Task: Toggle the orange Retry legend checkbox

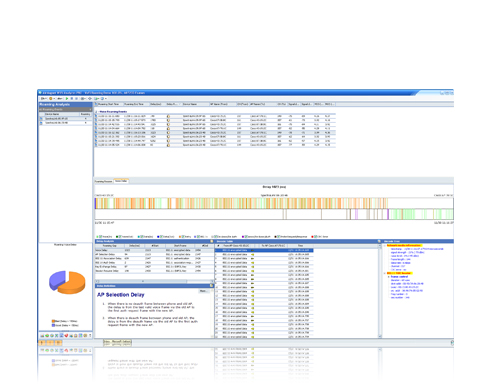Action: pyautogui.click(x=183, y=236)
